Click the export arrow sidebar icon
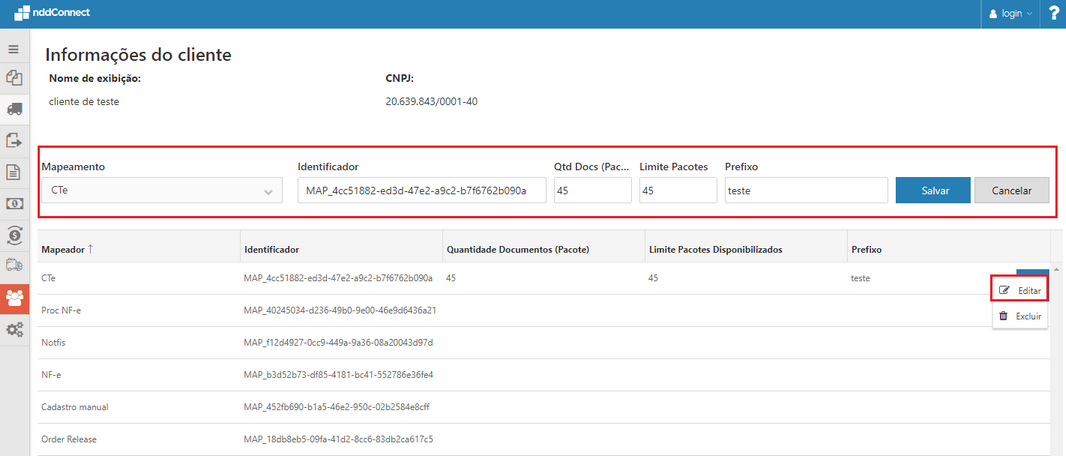The width and height of the screenshot is (1066, 456). [14, 140]
